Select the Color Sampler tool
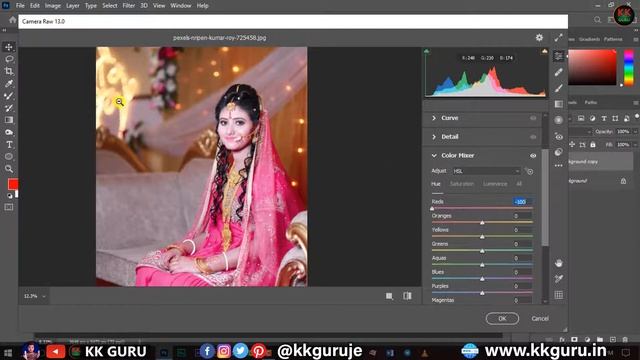640x360 pixels. (558, 279)
